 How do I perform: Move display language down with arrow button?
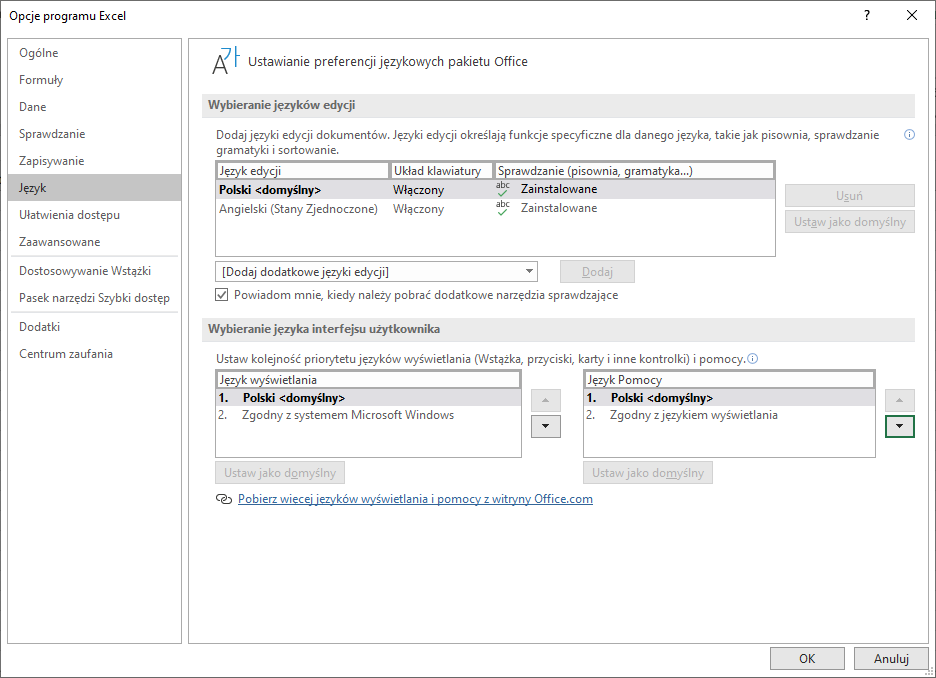coord(546,426)
